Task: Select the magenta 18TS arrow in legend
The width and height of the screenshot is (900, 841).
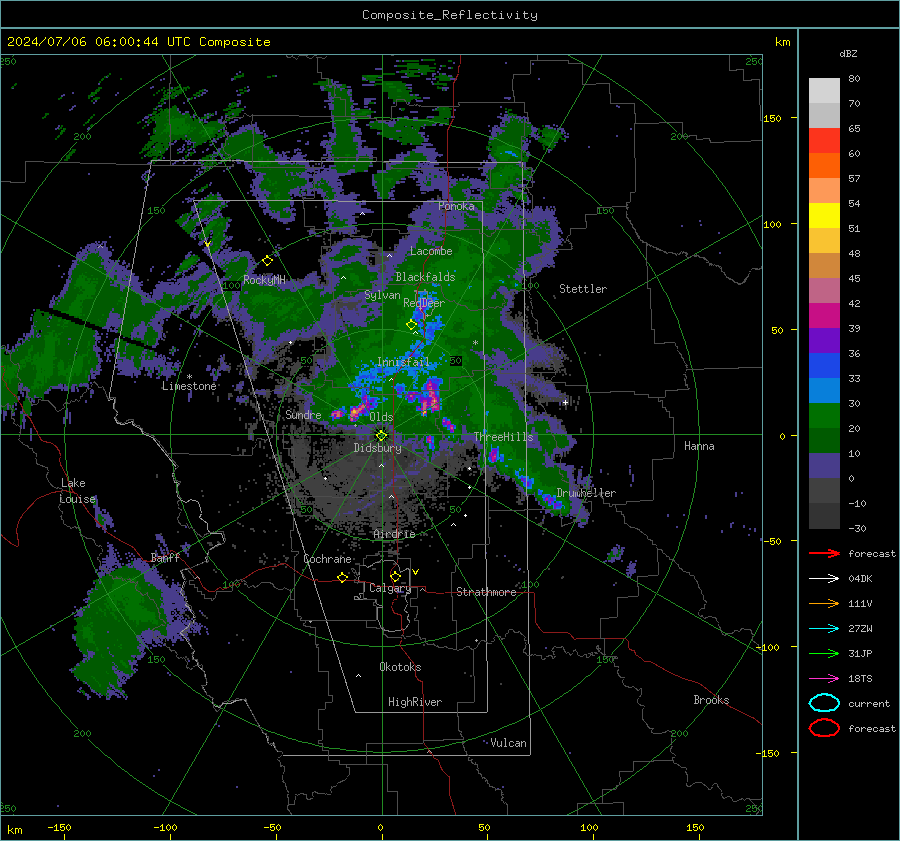Action: click(x=824, y=678)
